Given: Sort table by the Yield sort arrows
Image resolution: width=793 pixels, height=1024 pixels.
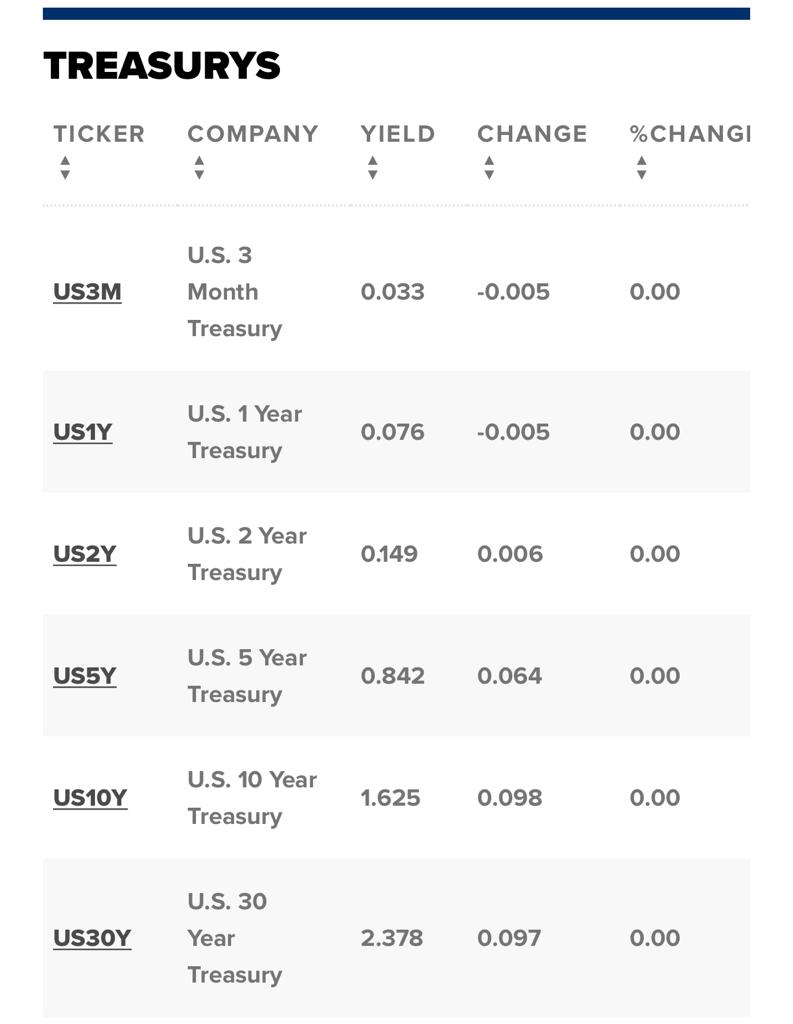Looking at the screenshot, I should (372, 168).
